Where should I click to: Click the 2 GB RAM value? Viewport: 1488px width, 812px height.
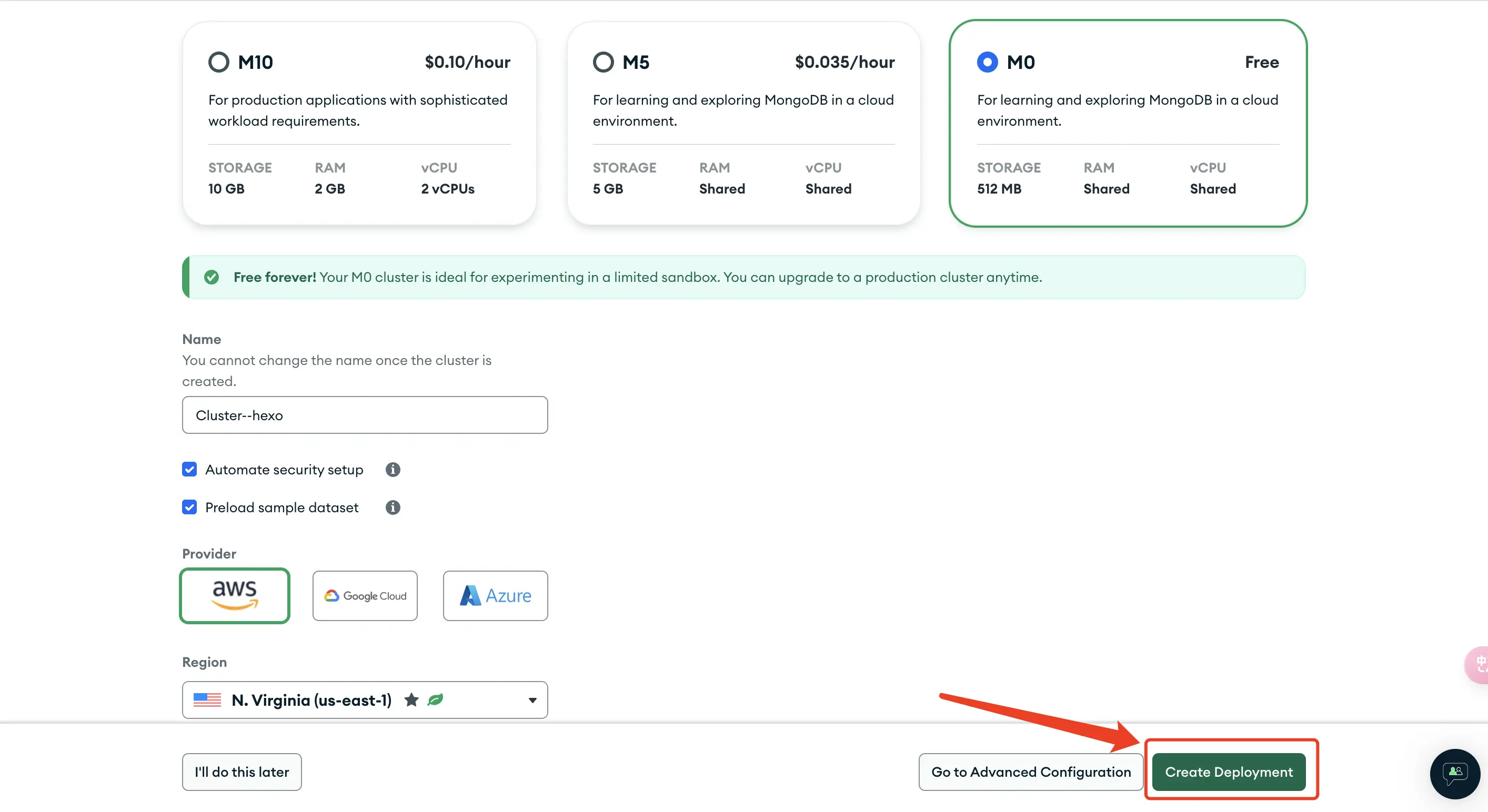pyautogui.click(x=330, y=189)
